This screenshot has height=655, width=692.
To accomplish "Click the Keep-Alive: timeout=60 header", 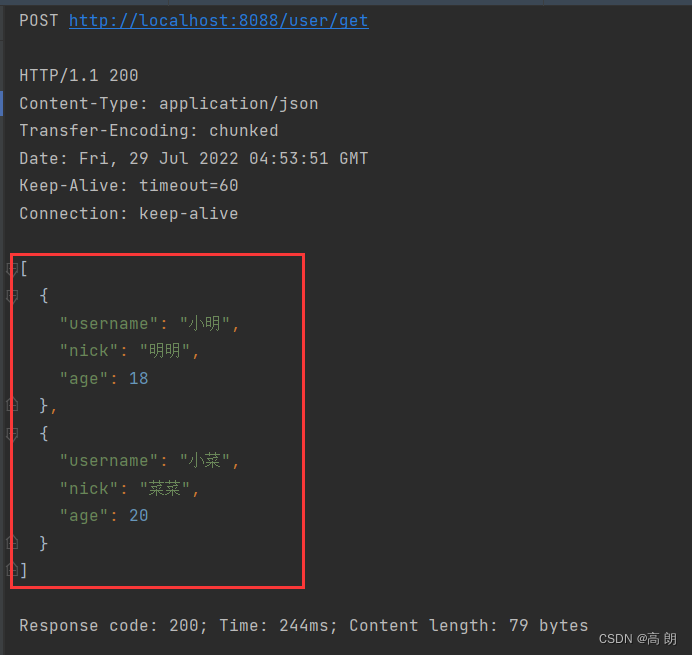I will [x=129, y=185].
